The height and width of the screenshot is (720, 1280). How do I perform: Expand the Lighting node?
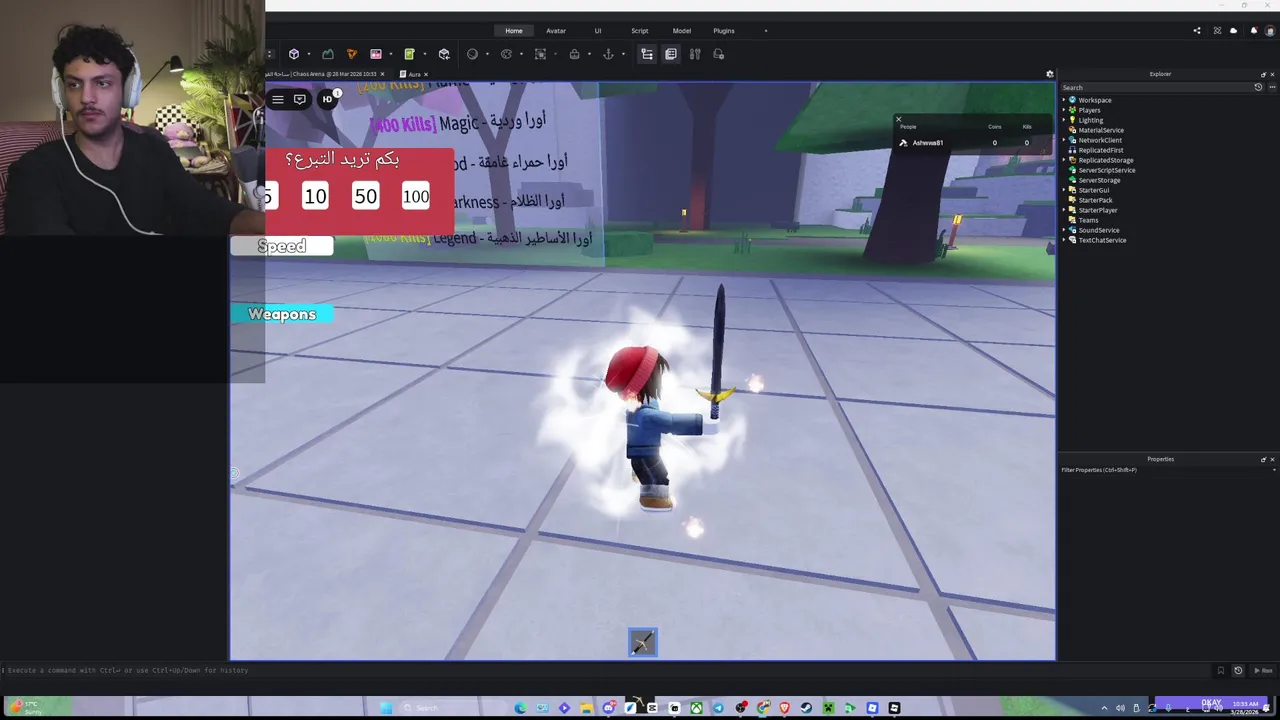coord(1064,120)
